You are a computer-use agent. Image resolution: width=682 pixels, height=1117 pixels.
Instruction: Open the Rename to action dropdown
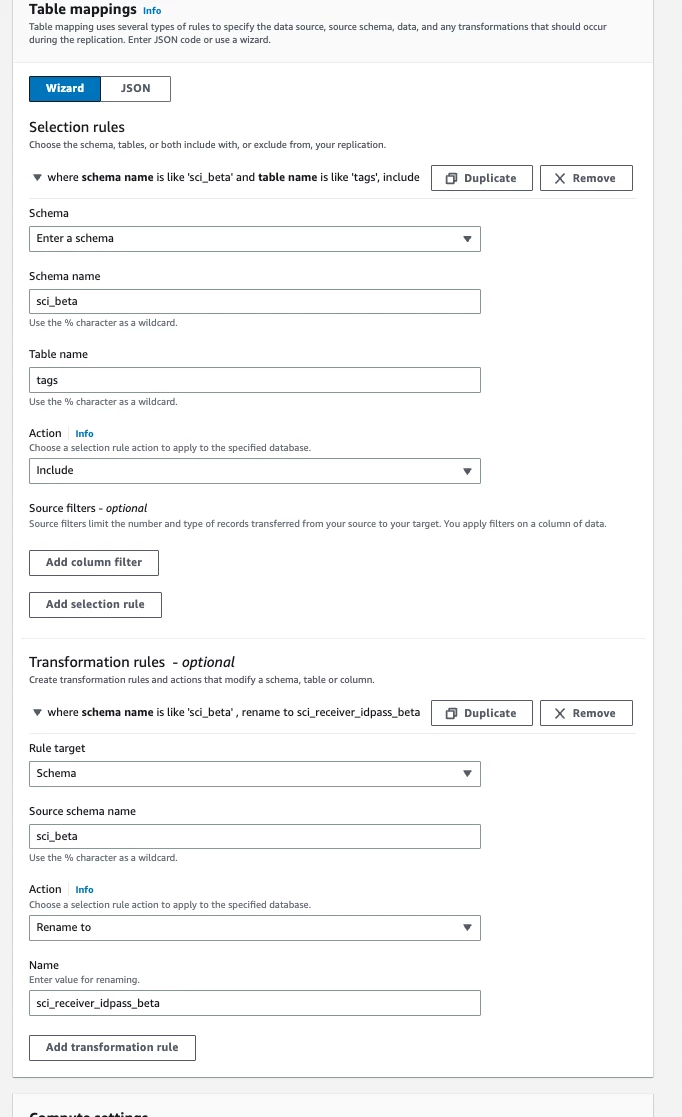[x=254, y=928]
